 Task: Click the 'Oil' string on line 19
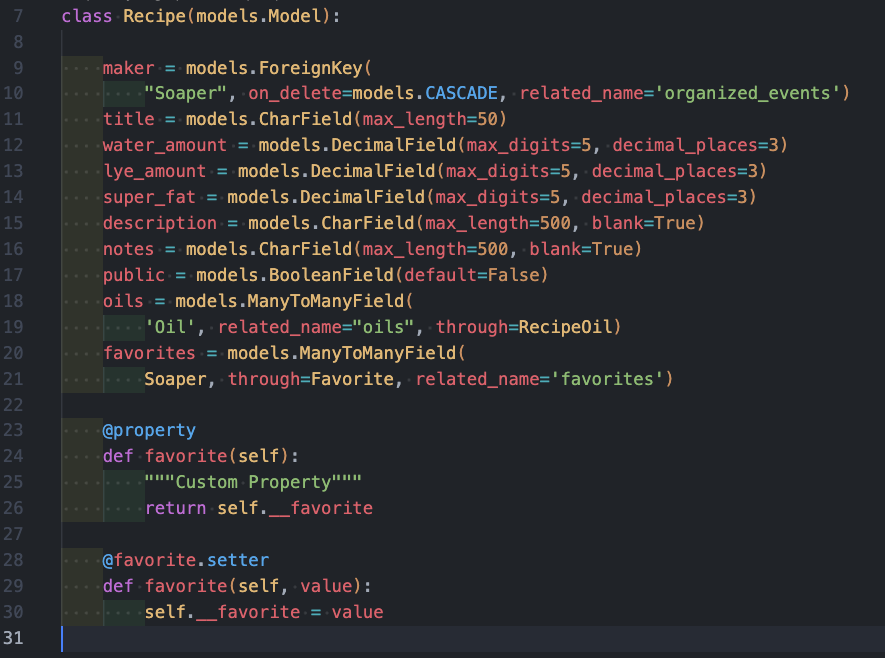point(169,327)
